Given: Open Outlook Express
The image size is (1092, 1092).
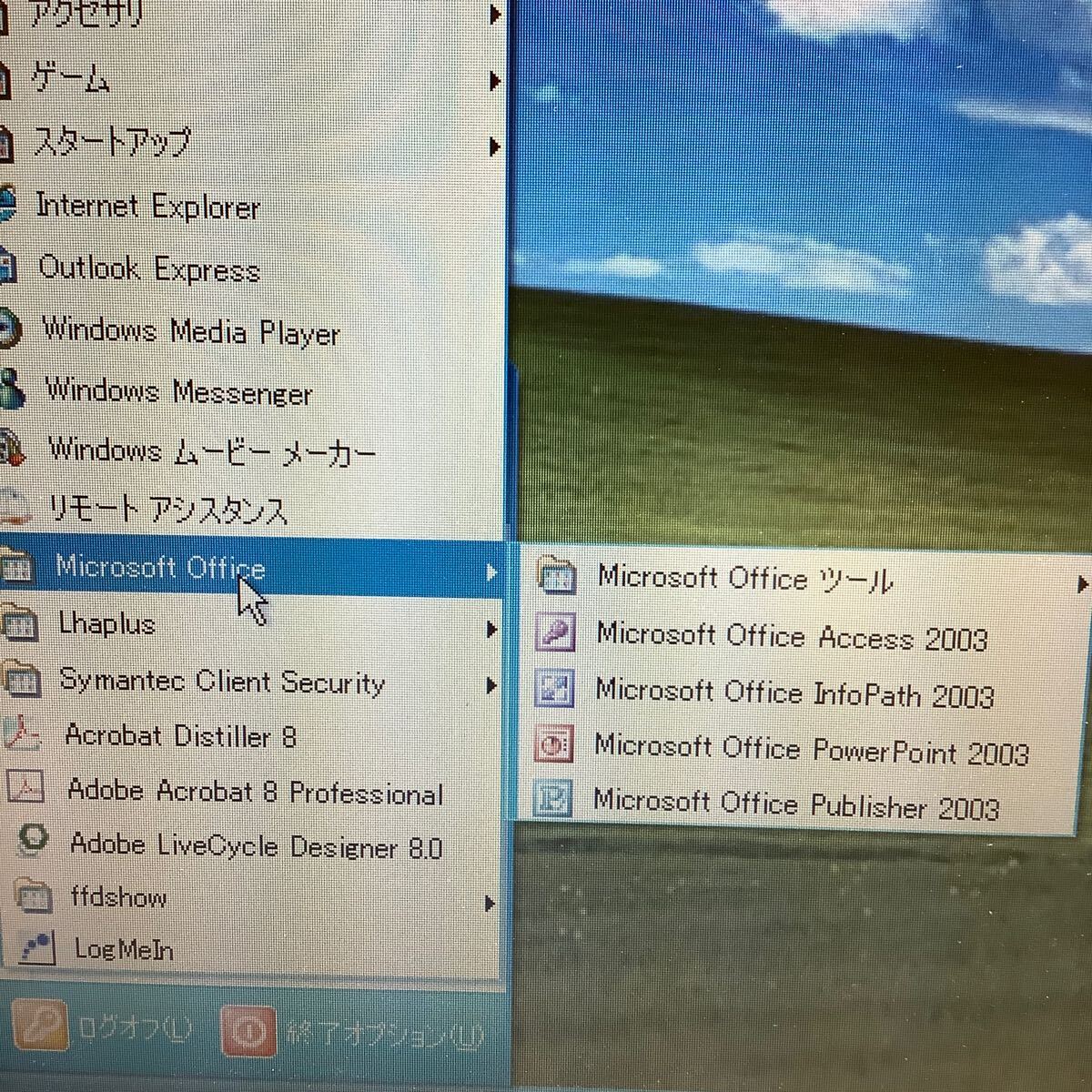Looking at the screenshot, I should click(147, 269).
